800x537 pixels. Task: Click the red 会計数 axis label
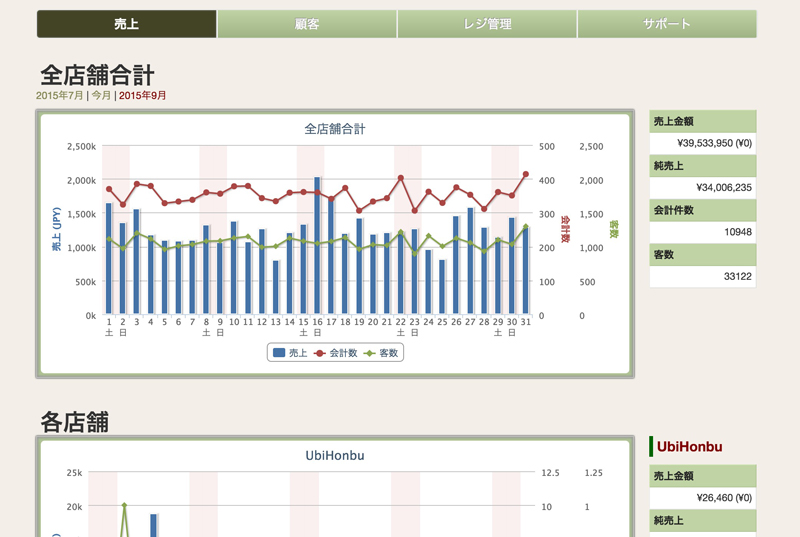click(565, 229)
